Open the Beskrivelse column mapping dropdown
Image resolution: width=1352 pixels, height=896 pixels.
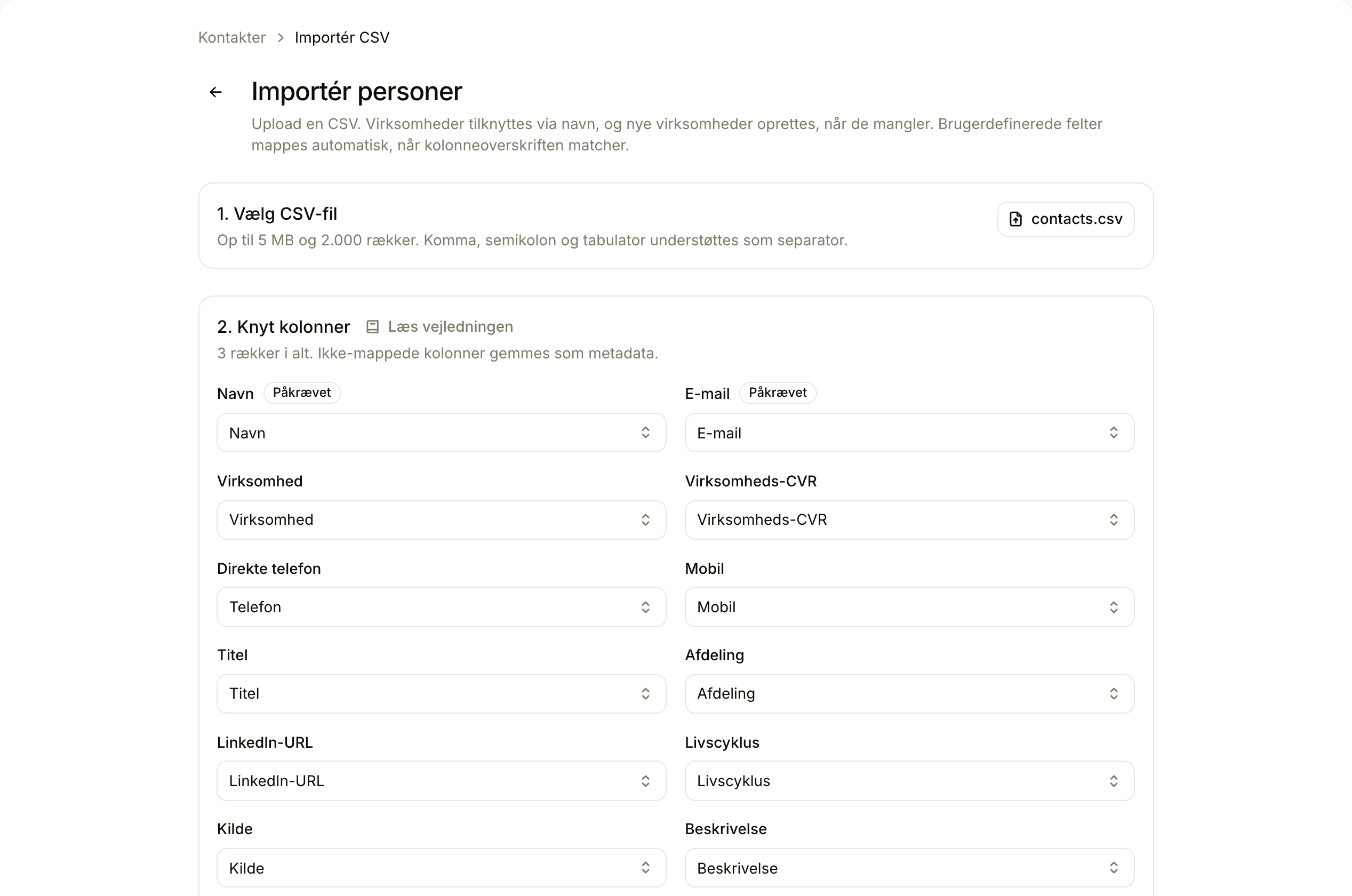click(909, 868)
